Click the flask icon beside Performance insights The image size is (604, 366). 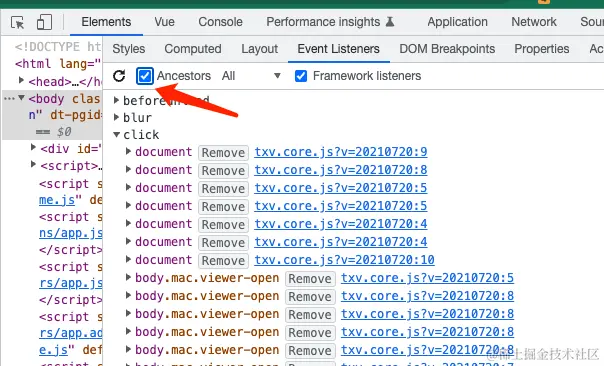click(390, 22)
